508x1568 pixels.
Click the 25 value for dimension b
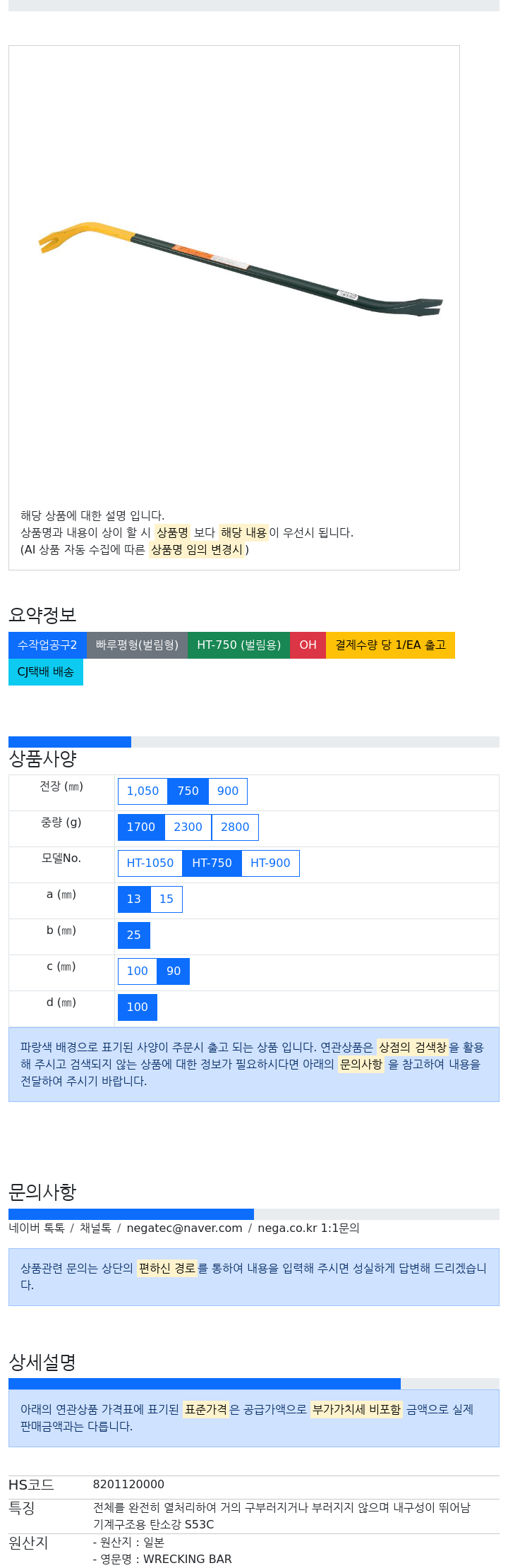point(134,935)
